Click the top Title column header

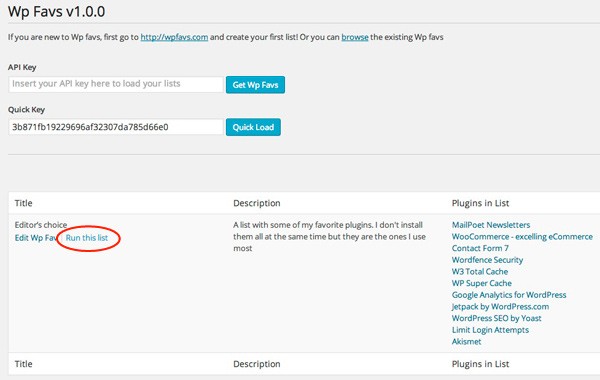tap(23, 203)
